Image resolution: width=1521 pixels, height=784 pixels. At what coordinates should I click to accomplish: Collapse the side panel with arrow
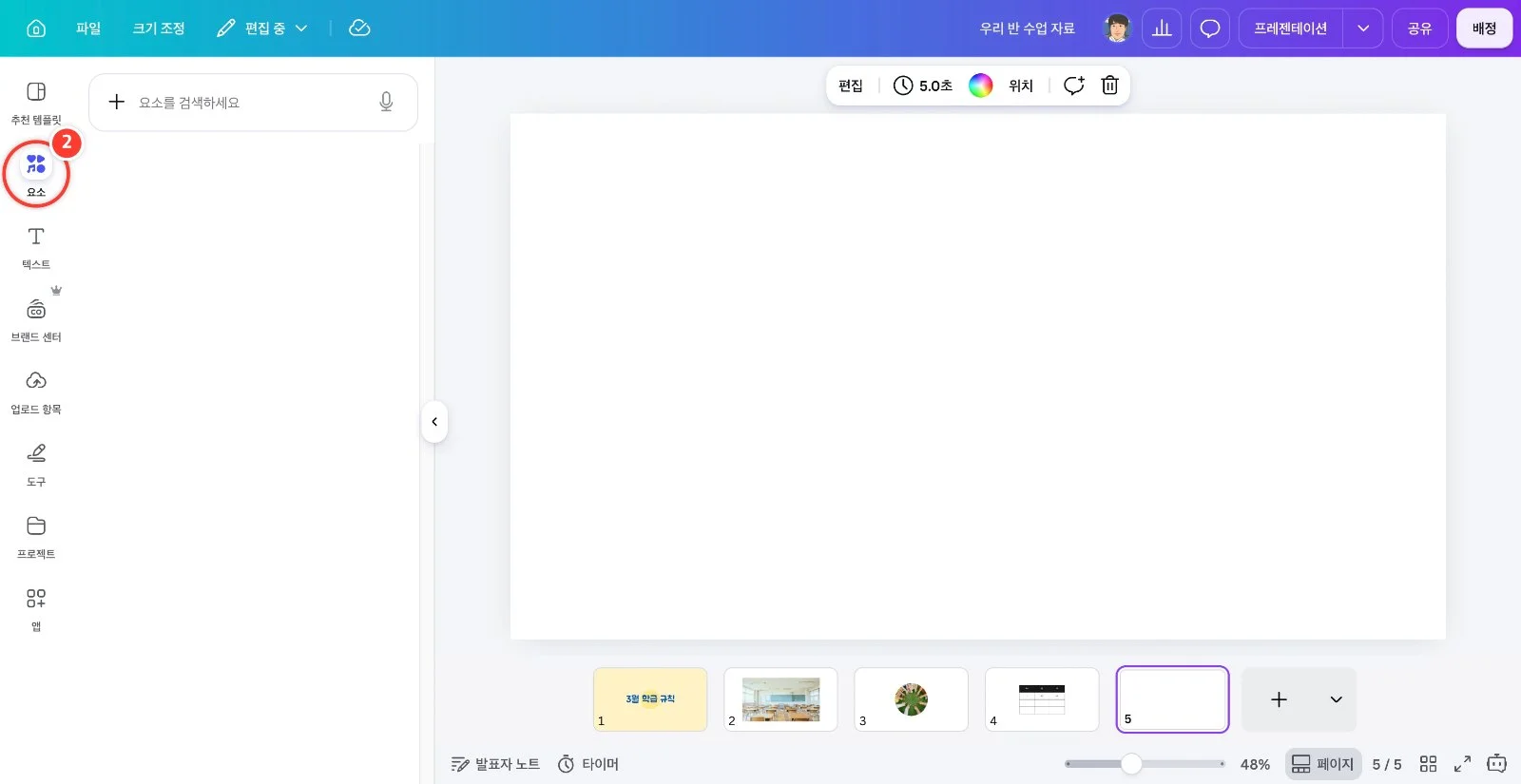click(x=434, y=422)
